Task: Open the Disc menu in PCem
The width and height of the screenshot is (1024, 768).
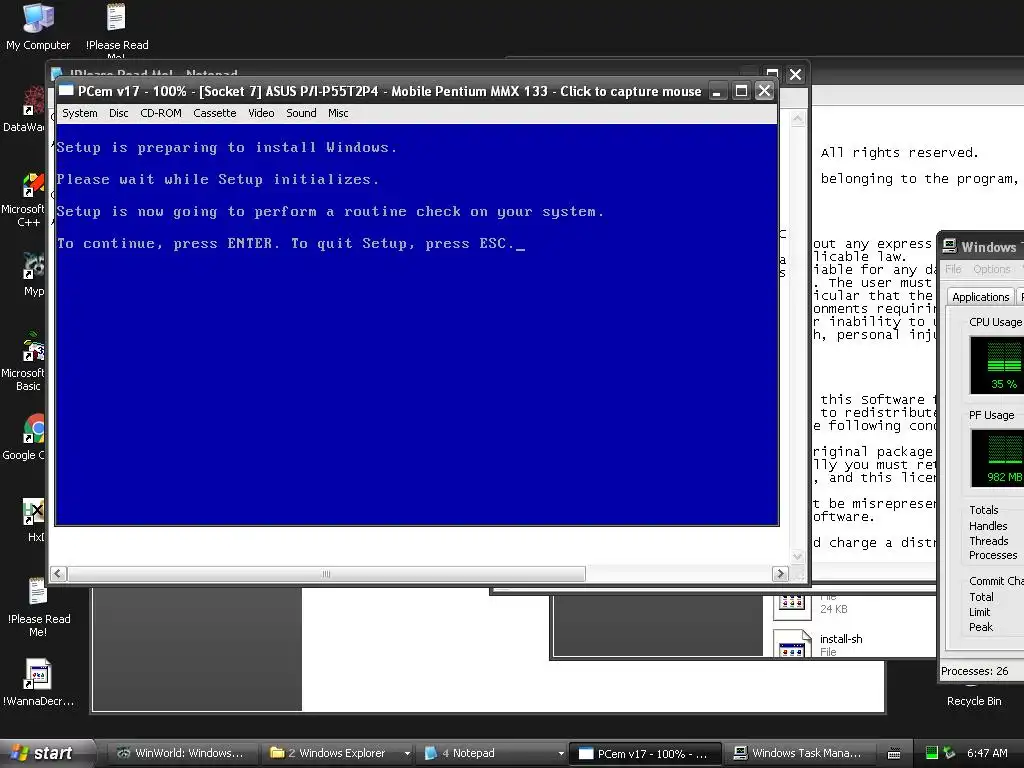Action: click(x=118, y=113)
